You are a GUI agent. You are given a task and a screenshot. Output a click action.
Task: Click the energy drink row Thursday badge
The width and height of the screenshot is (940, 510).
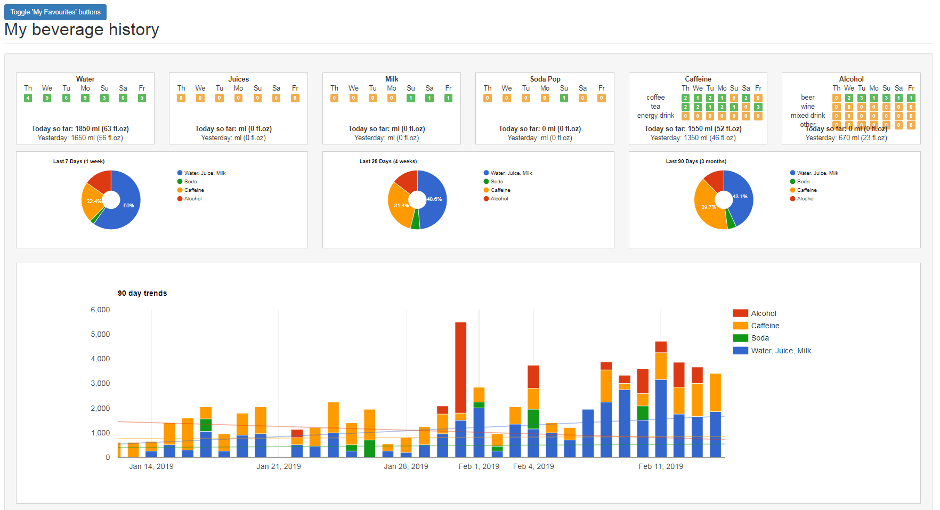pos(685,116)
